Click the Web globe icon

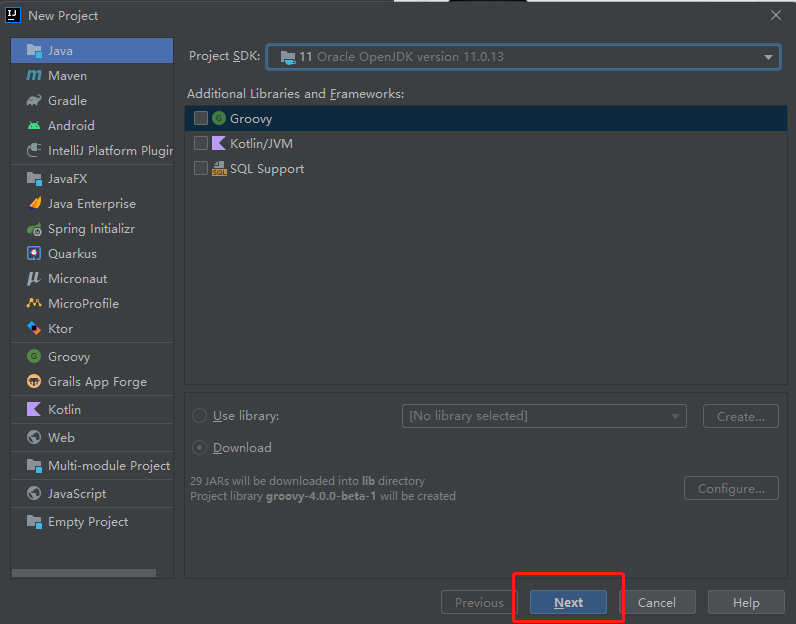pos(34,437)
